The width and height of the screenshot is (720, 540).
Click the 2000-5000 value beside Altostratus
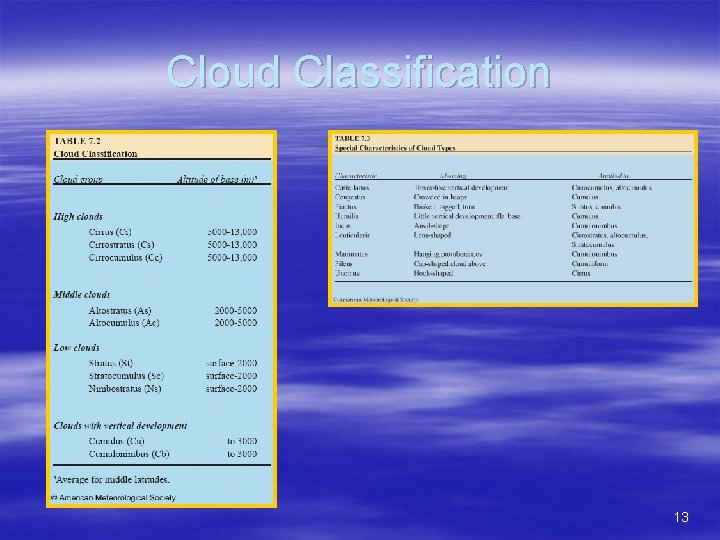pos(236,311)
